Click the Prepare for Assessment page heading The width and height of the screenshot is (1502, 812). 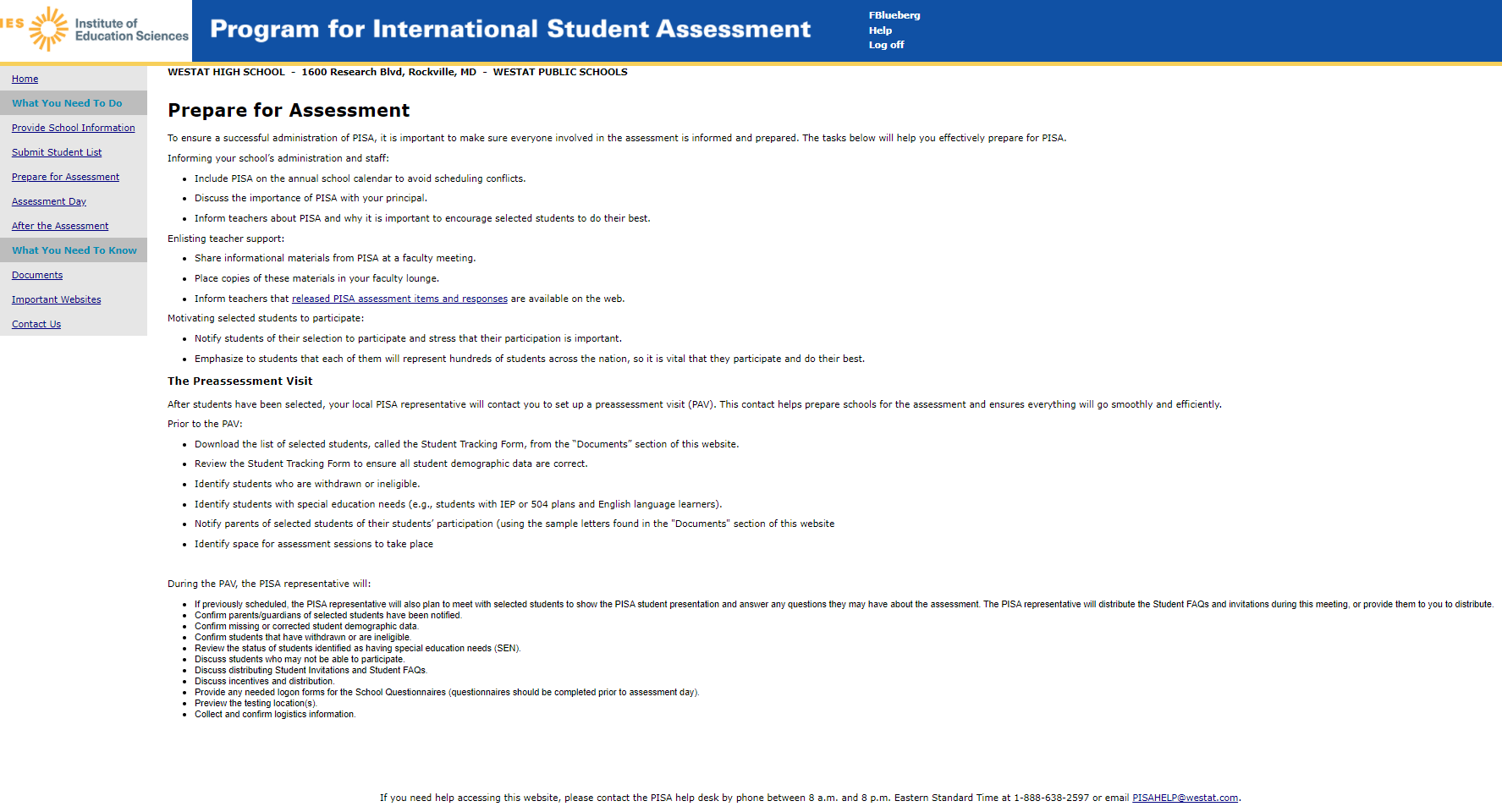289,111
